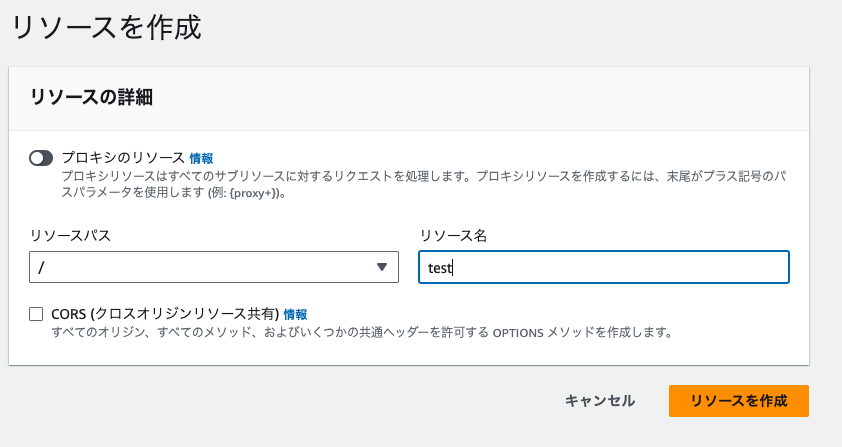Screen dimensions: 842x447
Task: Open 情報 link next to CORS label
Action: tap(295, 314)
